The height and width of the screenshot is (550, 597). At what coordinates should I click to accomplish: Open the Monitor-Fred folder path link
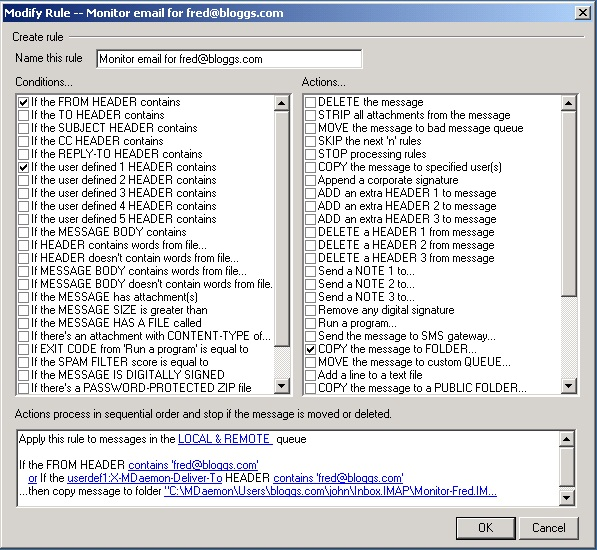click(x=330, y=491)
